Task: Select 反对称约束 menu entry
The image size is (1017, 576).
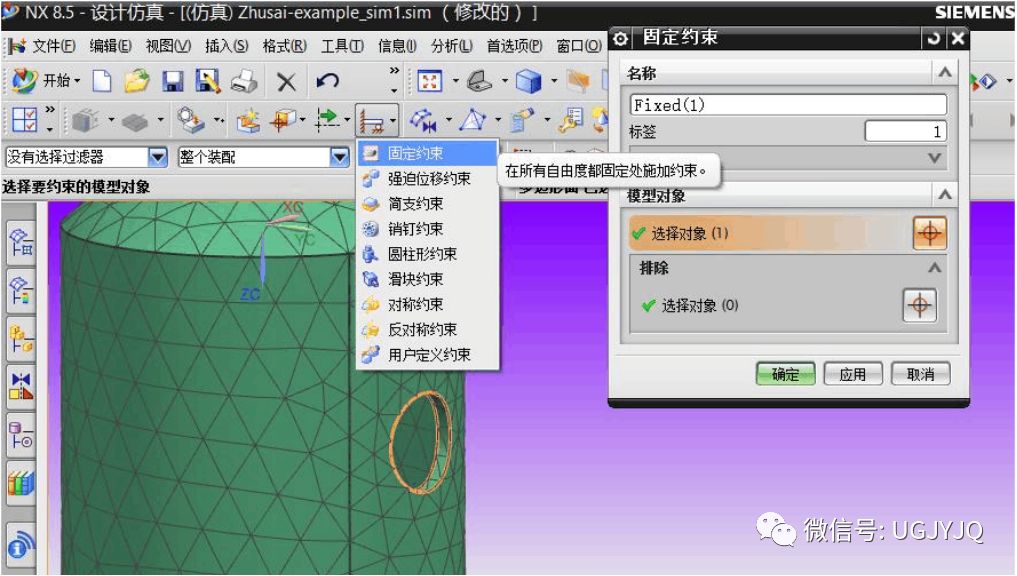Action: pyautogui.click(x=427, y=330)
